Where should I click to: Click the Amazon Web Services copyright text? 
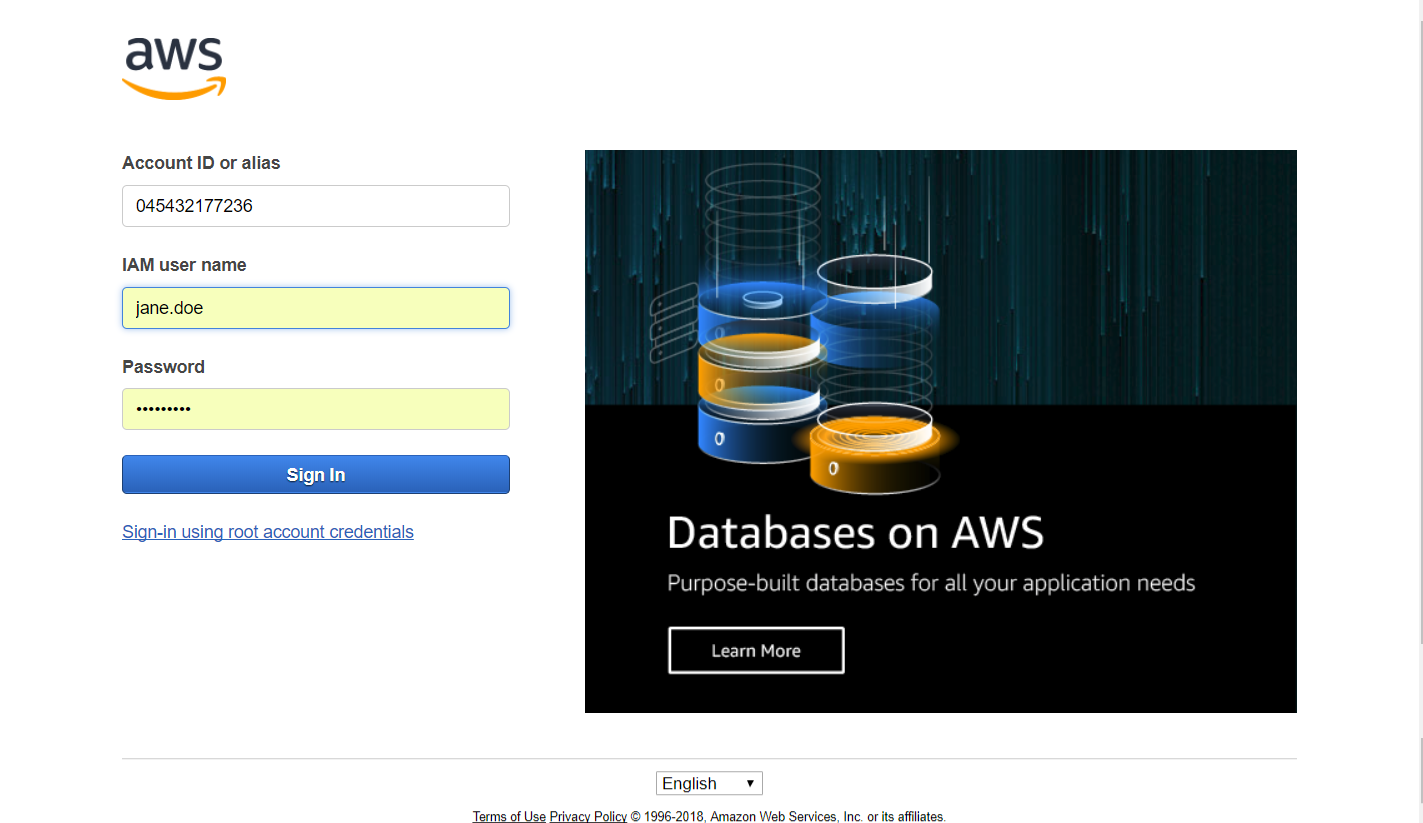pyautogui.click(x=788, y=816)
